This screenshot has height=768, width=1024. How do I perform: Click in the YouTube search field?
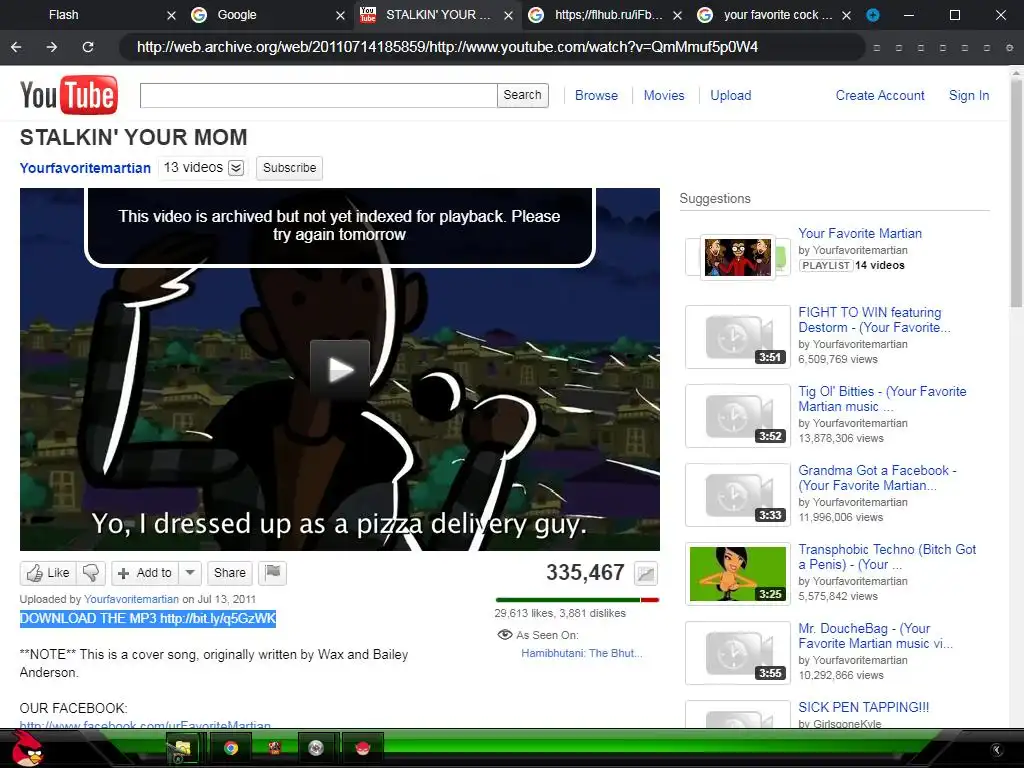click(319, 95)
